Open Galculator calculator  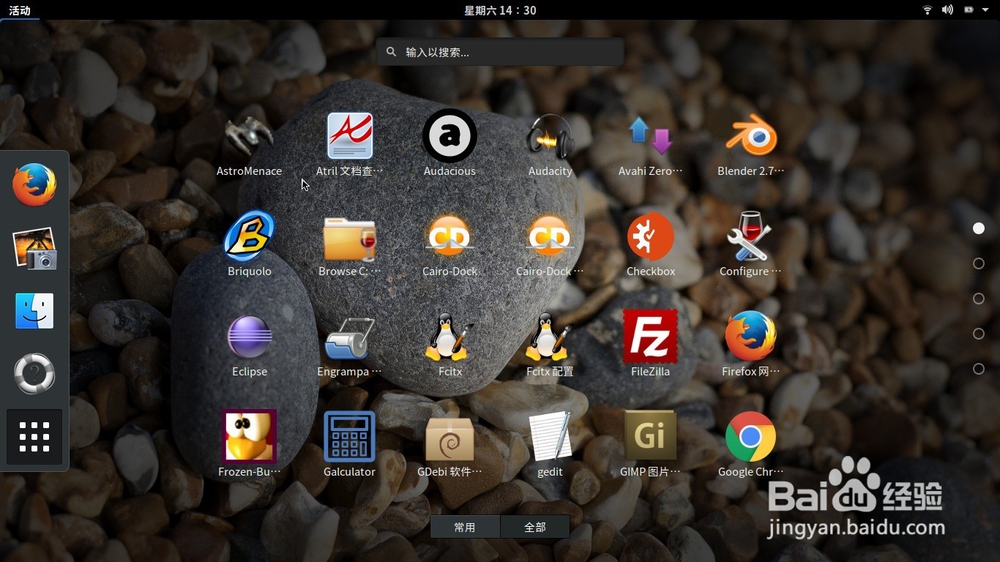pyautogui.click(x=349, y=445)
